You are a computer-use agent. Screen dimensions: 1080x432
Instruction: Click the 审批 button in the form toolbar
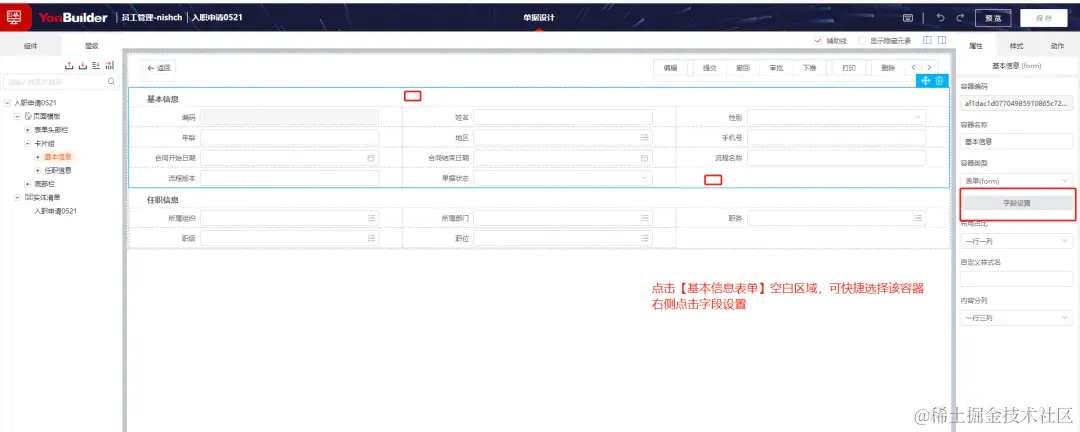click(776, 68)
